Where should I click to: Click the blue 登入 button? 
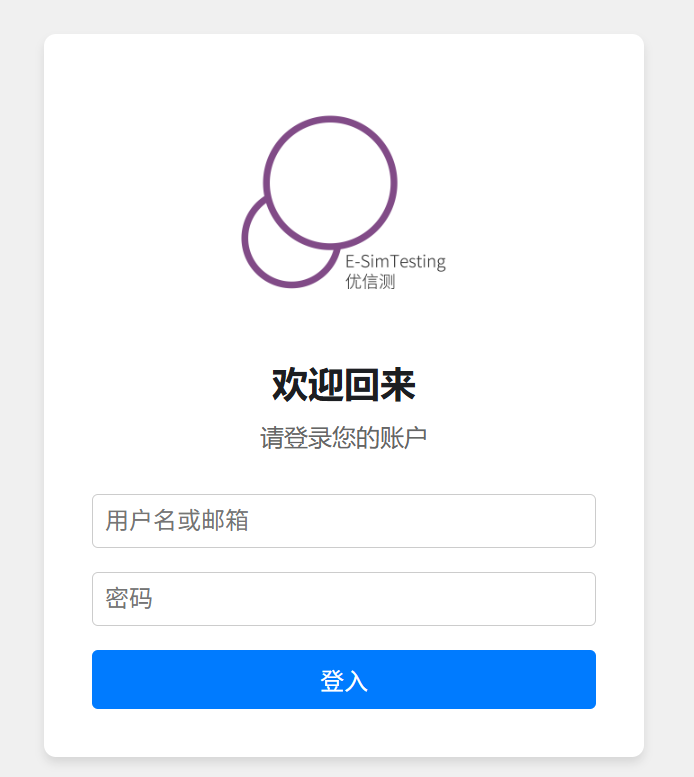344,679
